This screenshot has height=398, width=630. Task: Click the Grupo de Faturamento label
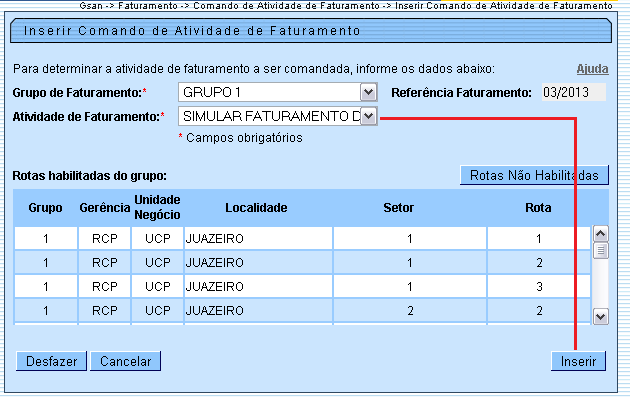pos(80,93)
